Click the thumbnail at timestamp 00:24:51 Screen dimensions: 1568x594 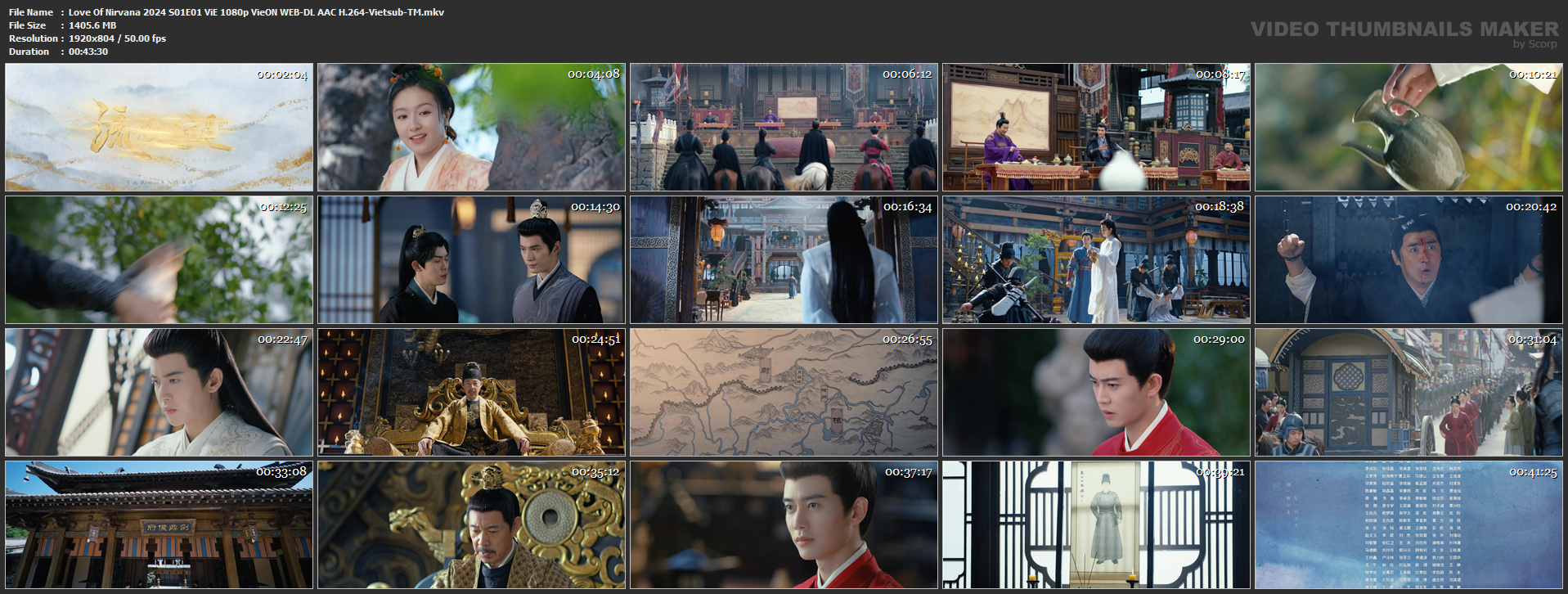pyautogui.click(x=471, y=393)
